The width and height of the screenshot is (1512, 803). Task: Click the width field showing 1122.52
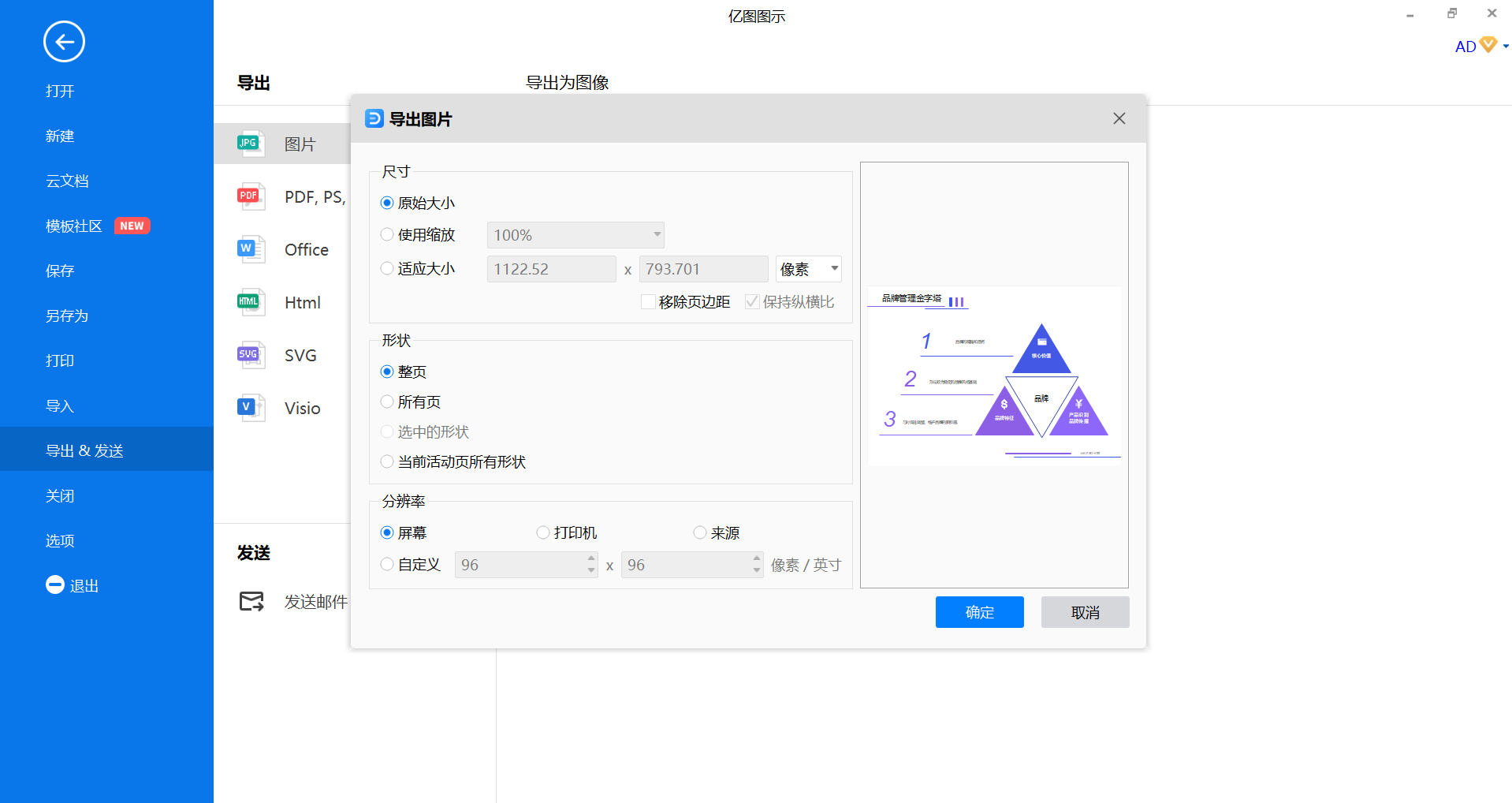[552, 269]
